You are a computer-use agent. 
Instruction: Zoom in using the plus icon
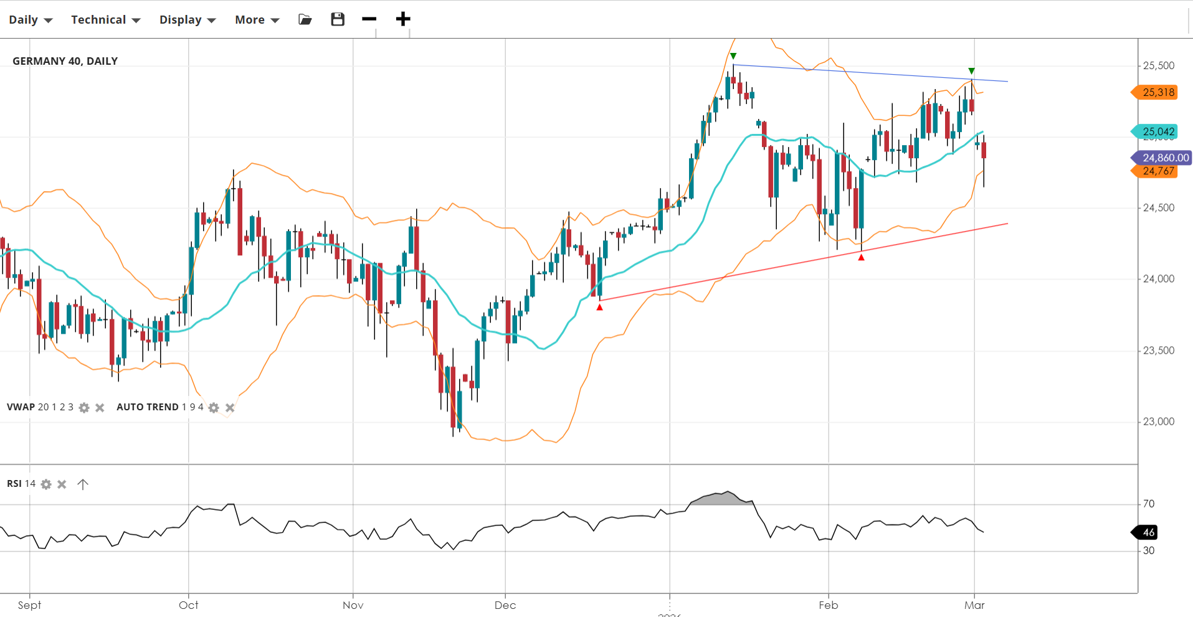(403, 20)
